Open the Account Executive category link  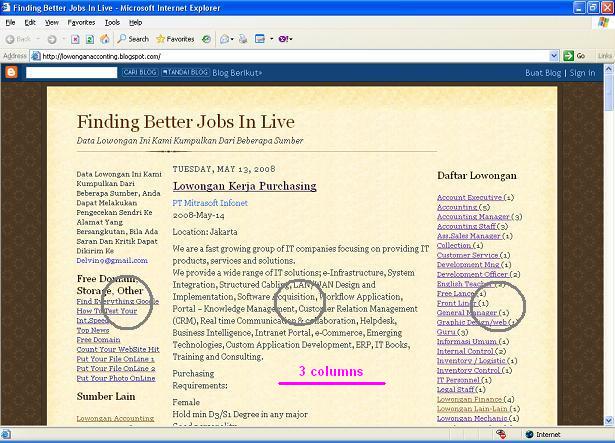(470, 197)
